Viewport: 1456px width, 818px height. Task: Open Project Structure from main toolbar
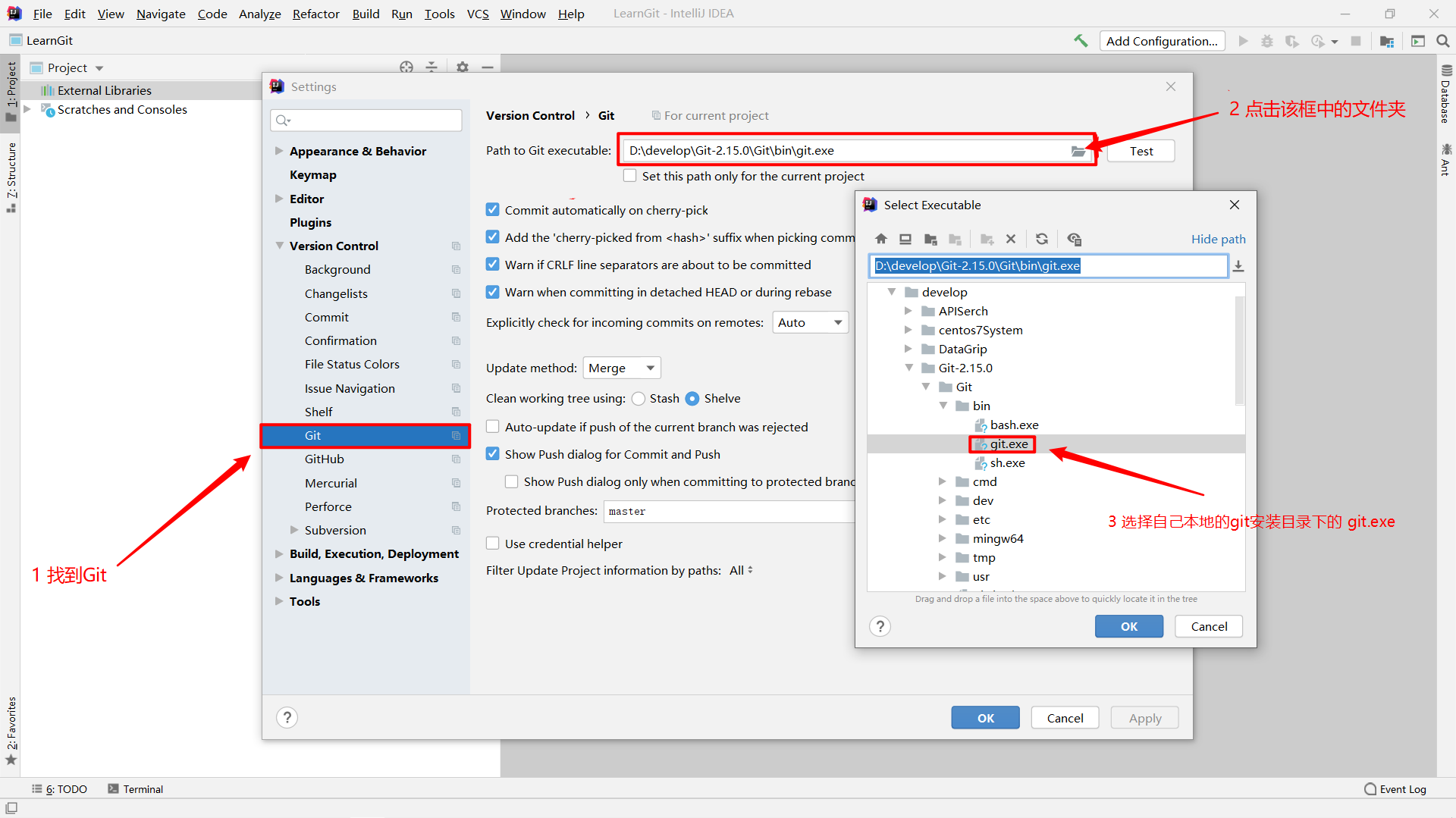(x=1387, y=41)
